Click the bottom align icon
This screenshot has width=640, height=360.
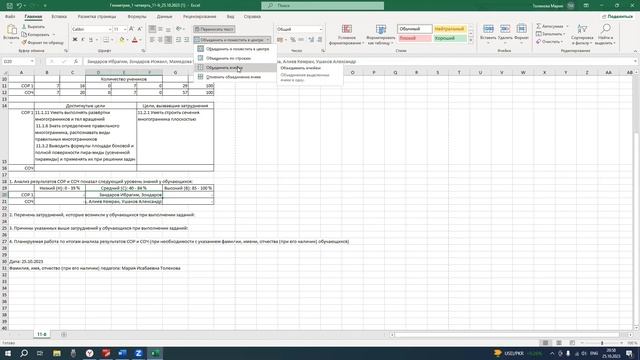coord(168,29)
